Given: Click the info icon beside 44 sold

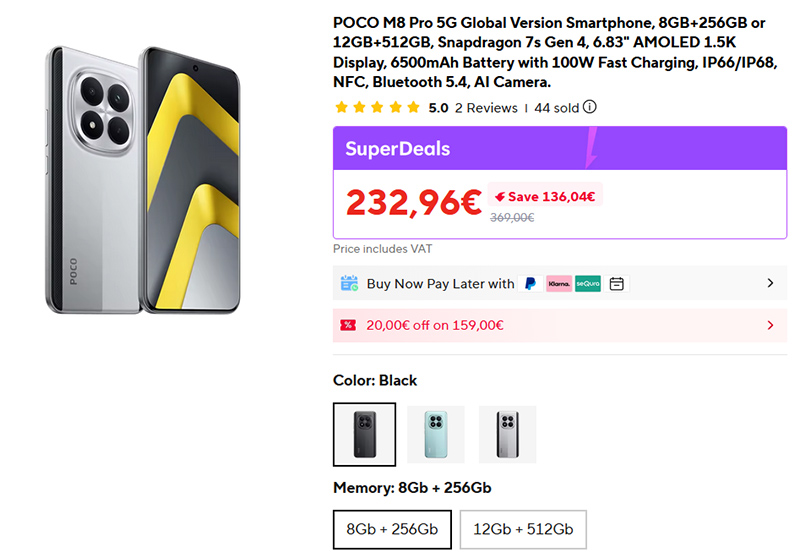Looking at the screenshot, I should (x=590, y=108).
